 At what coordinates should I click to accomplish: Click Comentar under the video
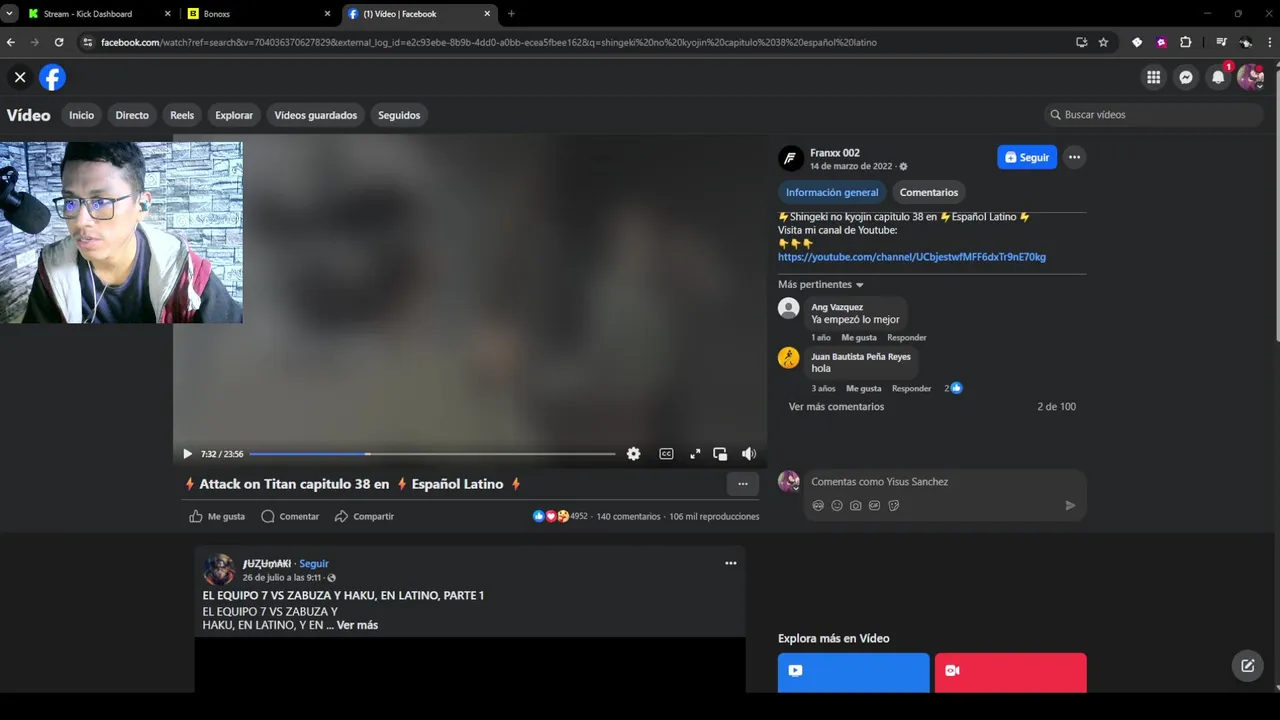(x=290, y=516)
